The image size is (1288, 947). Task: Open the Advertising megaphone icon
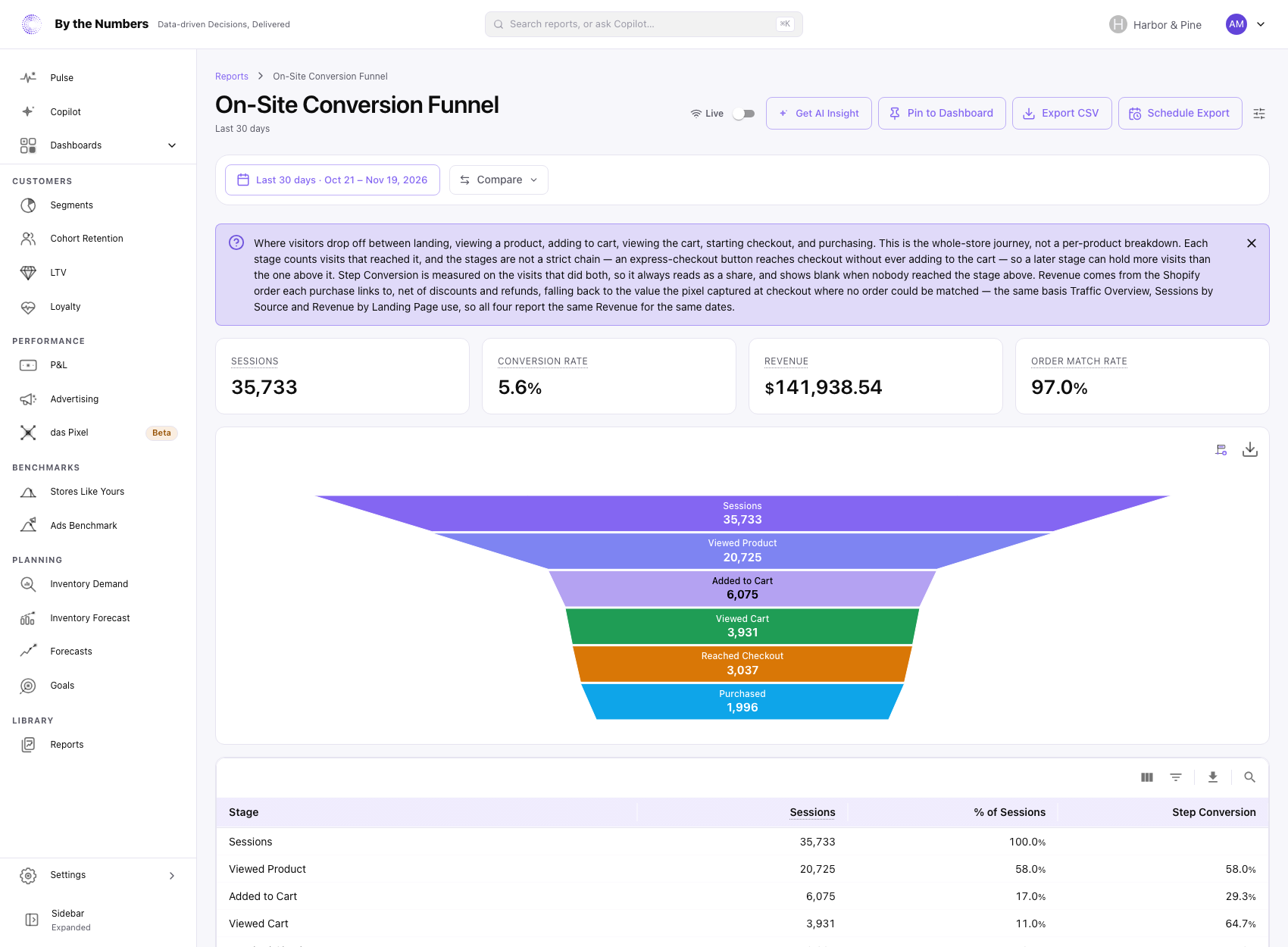pos(28,399)
